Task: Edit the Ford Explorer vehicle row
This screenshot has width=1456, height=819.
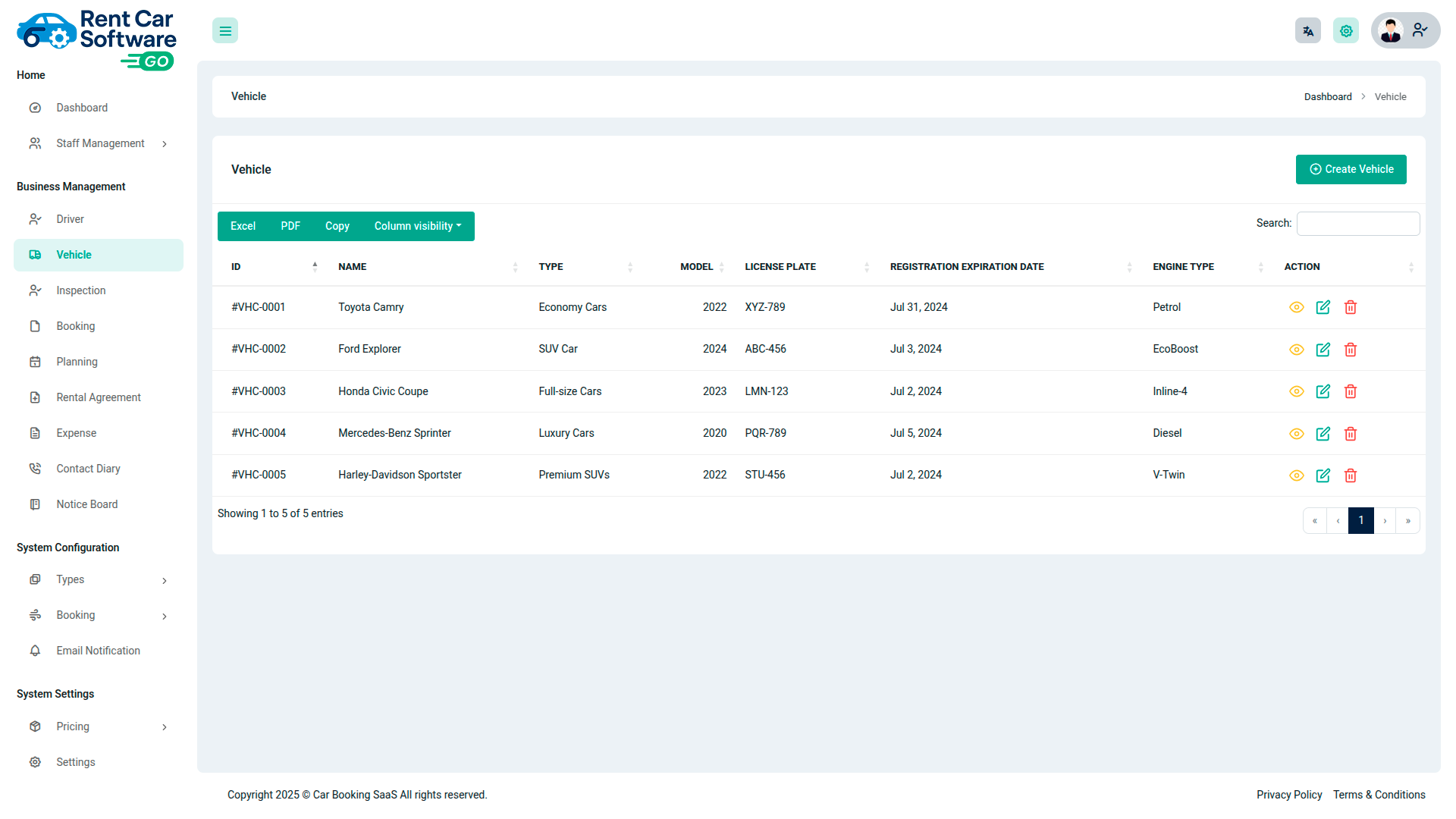Action: pos(1323,350)
